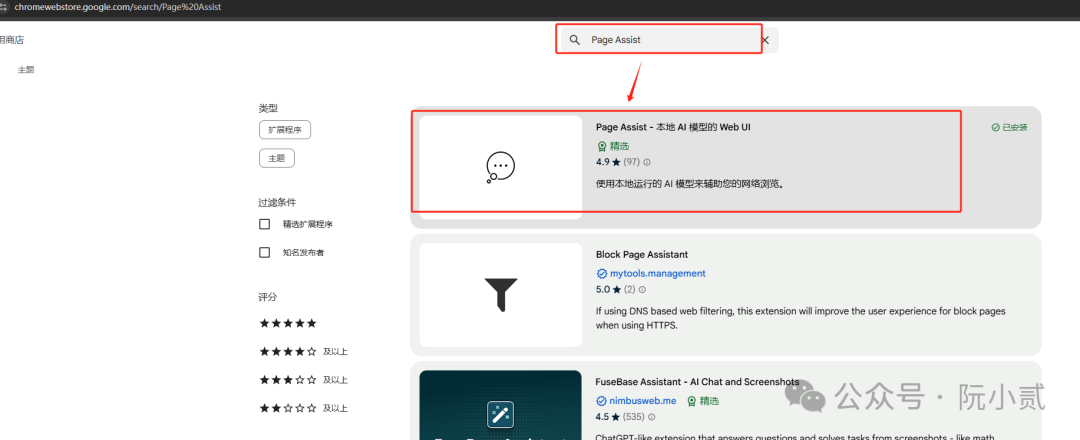The image size is (1080, 440).
Task: Open FuseBase Assistant thumbnail image
Action: (501, 405)
